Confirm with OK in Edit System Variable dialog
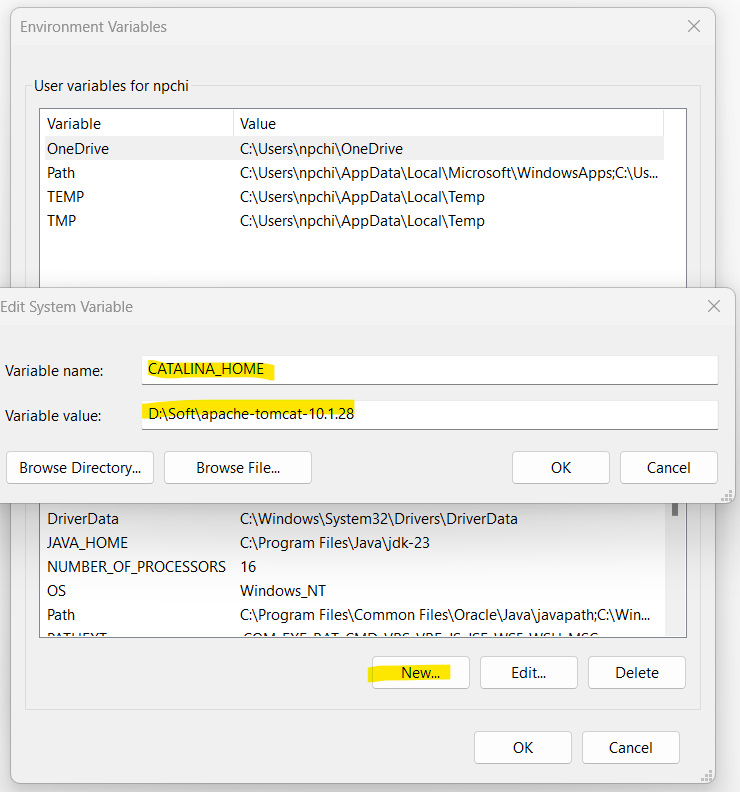 (x=560, y=467)
